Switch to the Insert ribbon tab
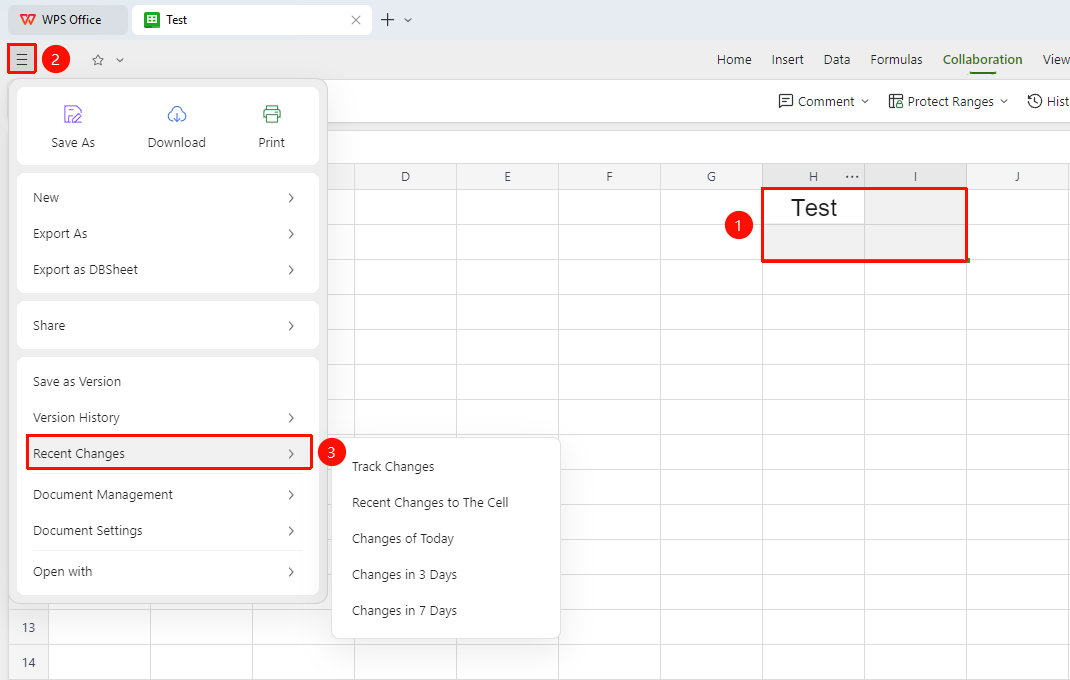The width and height of the screenshot is (1070, 680). point(787,60)
